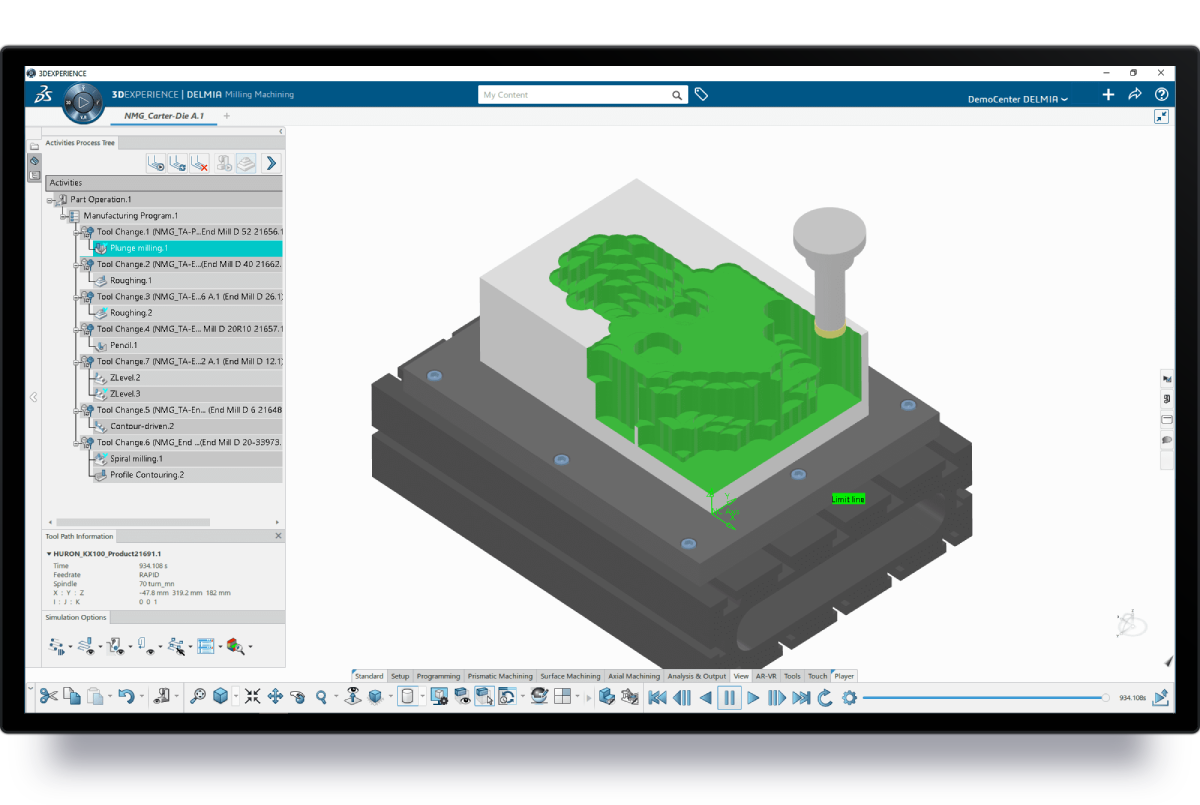
Task: Pause the simulation playback
Action: tap(729, 698)
